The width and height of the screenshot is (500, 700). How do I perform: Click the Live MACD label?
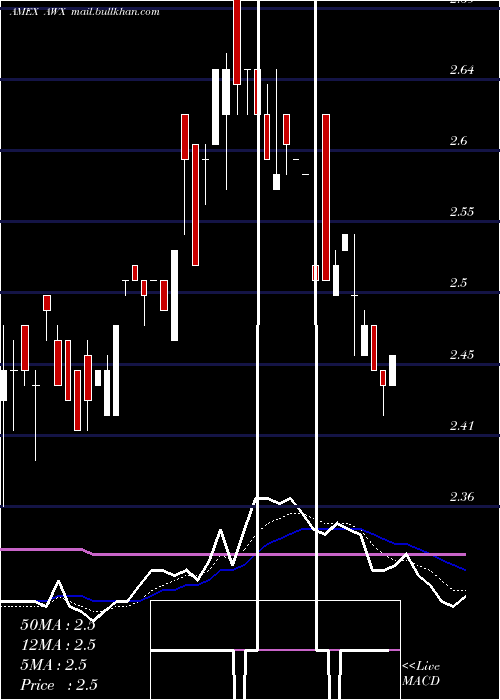point(421,674)
